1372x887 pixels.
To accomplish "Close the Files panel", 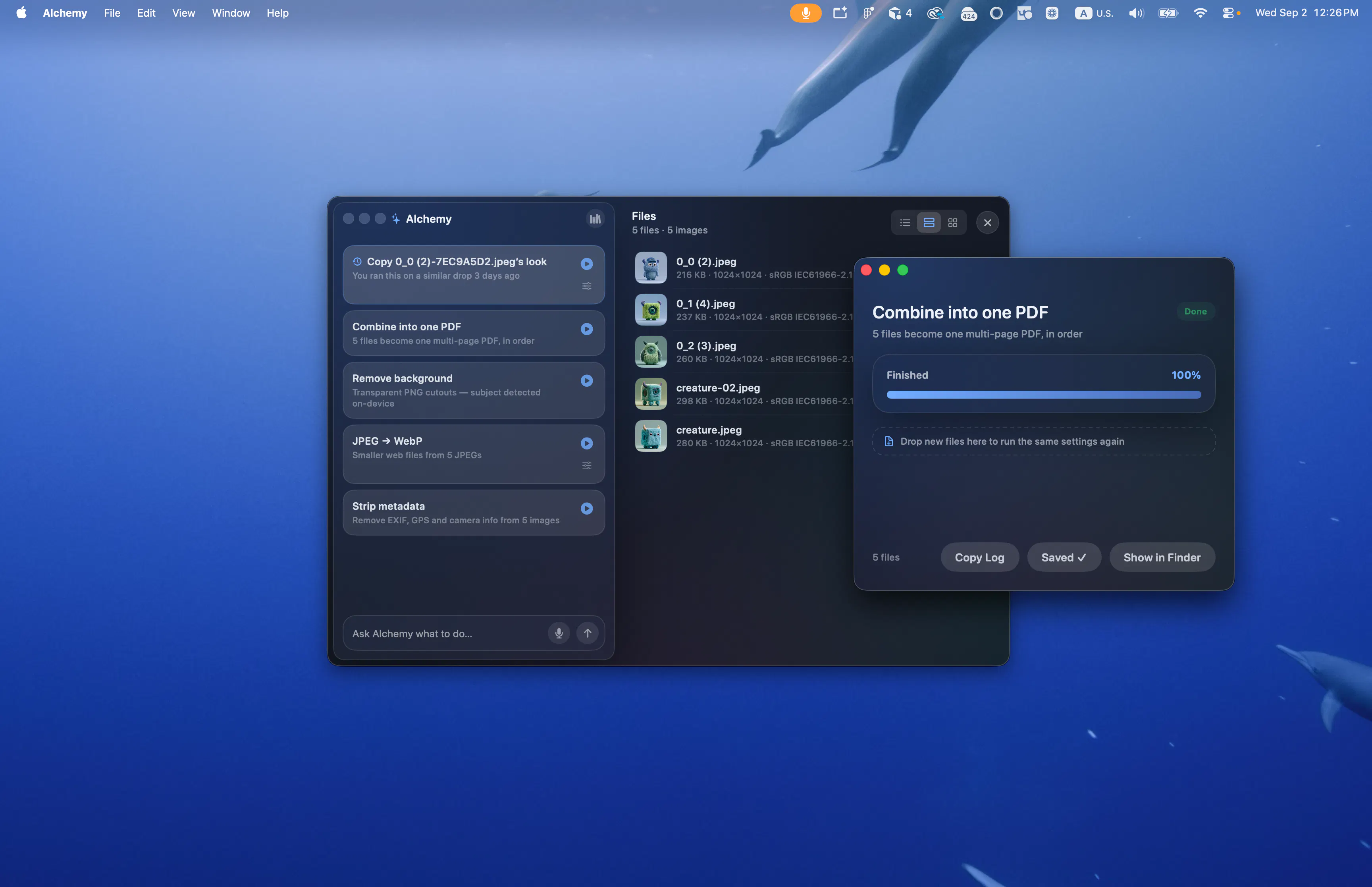I will (x=987, y=223).
